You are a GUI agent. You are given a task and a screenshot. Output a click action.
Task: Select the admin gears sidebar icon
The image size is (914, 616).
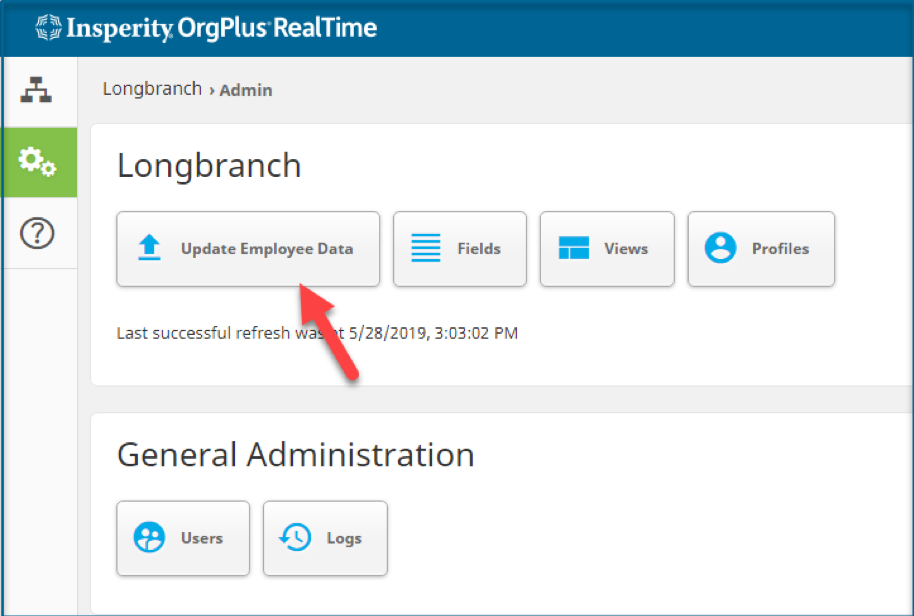37,162
